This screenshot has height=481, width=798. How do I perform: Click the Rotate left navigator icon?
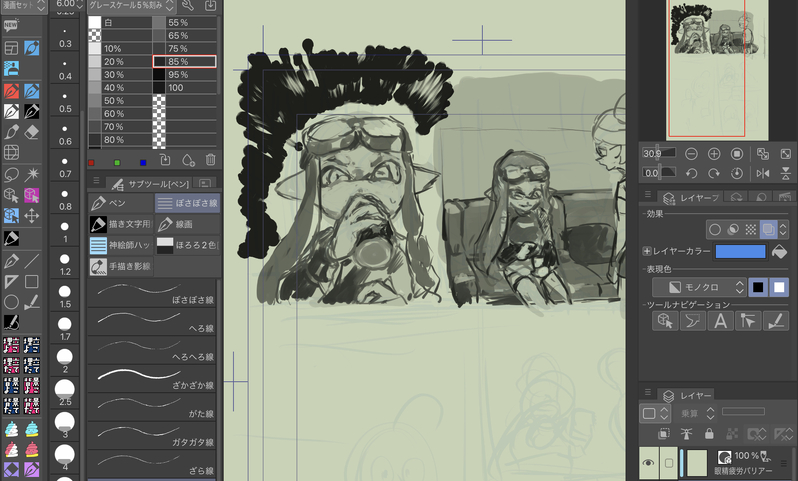pos(691,174)
